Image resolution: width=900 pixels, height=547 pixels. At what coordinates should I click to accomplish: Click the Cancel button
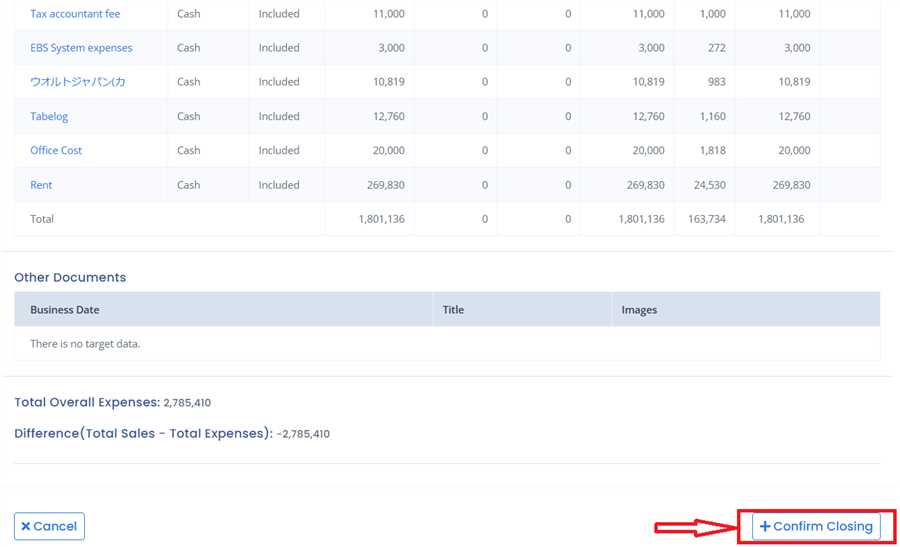(49, 526)
